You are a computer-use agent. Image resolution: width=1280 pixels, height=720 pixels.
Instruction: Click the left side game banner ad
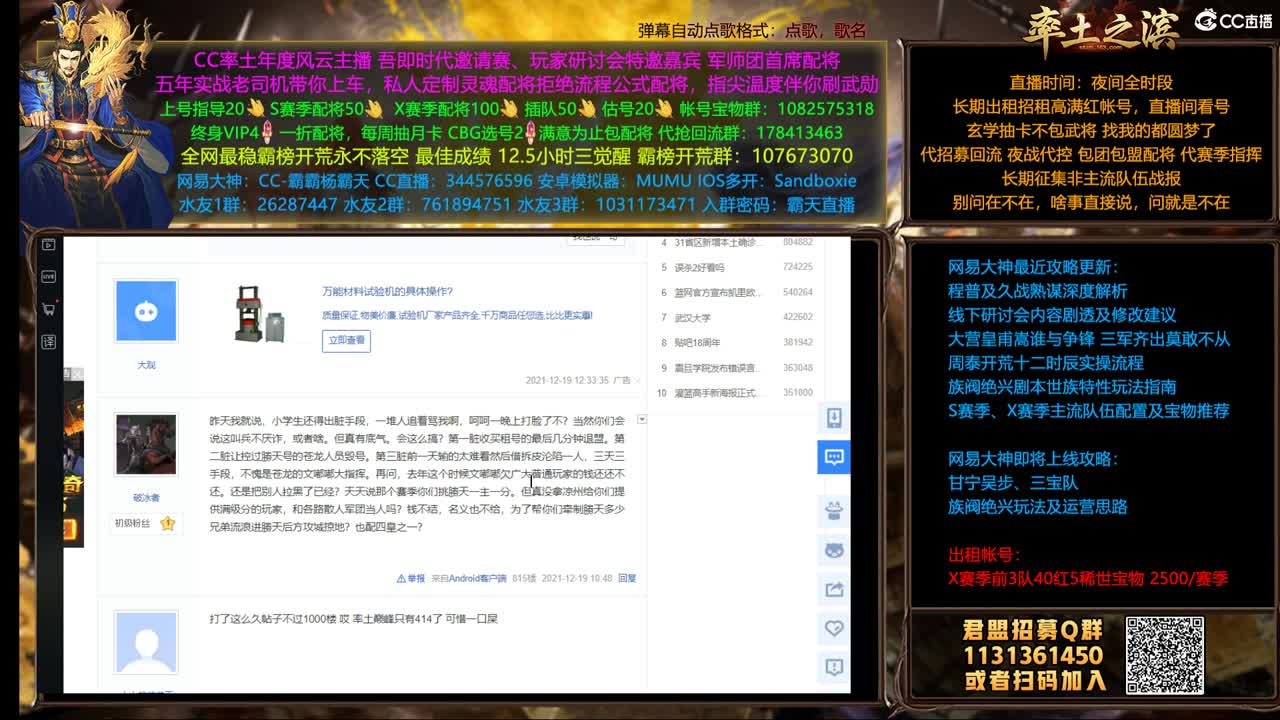tap(73, 457)
